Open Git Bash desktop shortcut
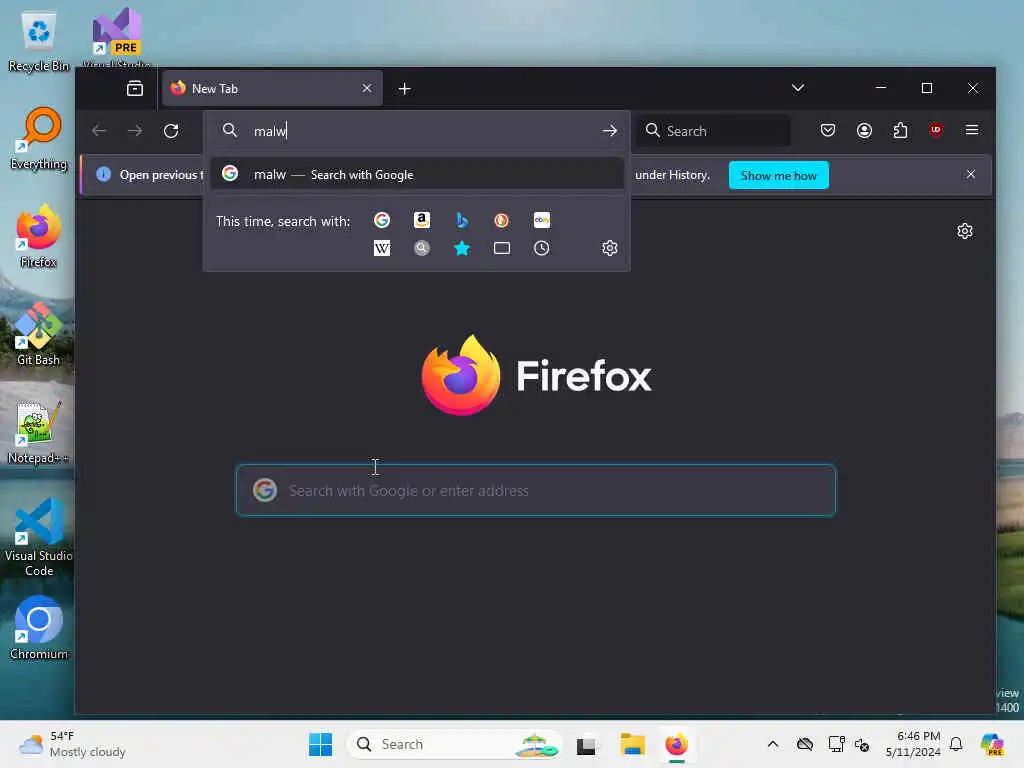1024x768 pixels. (x=38, y=334)
